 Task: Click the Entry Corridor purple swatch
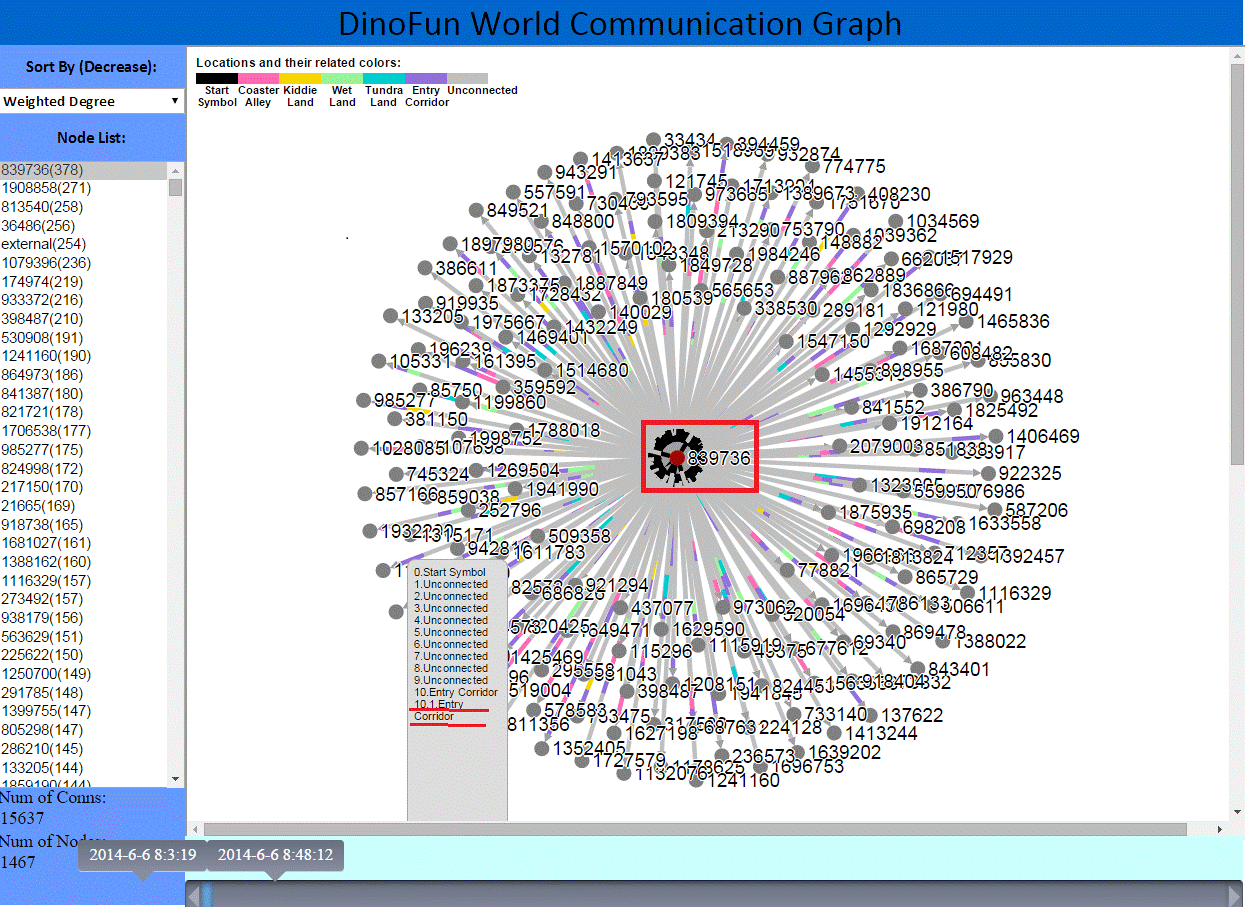tap(426, 78)
